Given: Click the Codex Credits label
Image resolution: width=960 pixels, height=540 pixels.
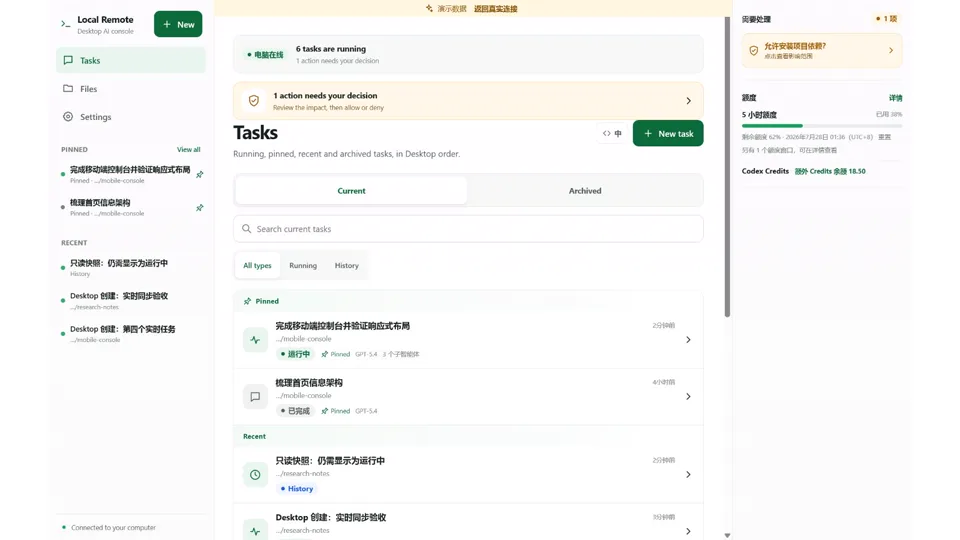Looking at the screenshot, I should point(765,171).
